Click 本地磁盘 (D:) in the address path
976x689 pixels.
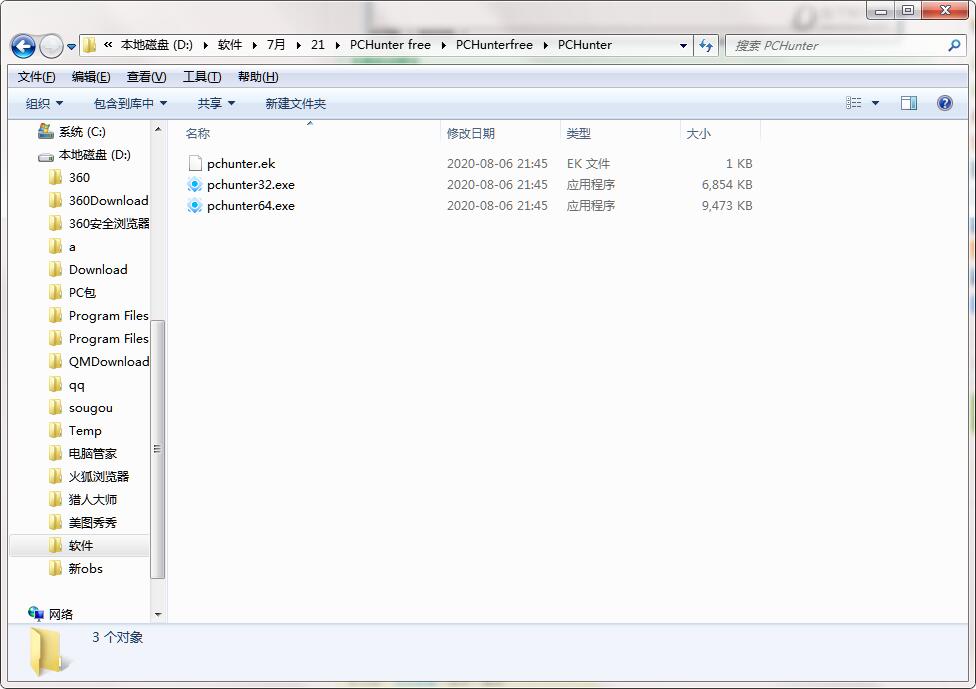point(156,45)
